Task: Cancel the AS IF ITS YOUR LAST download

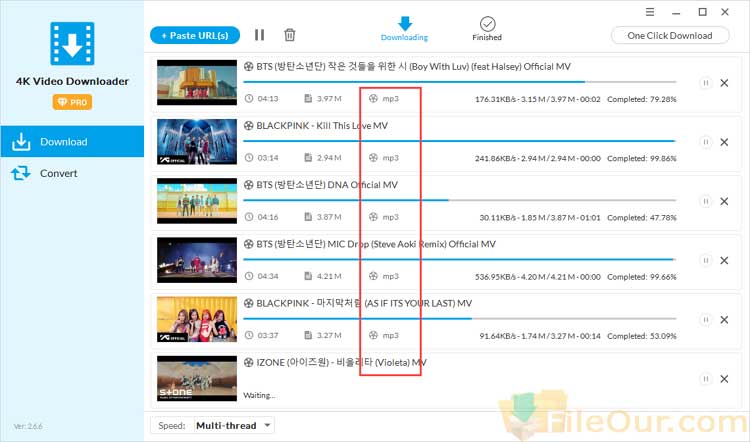Action: (724, 320)
